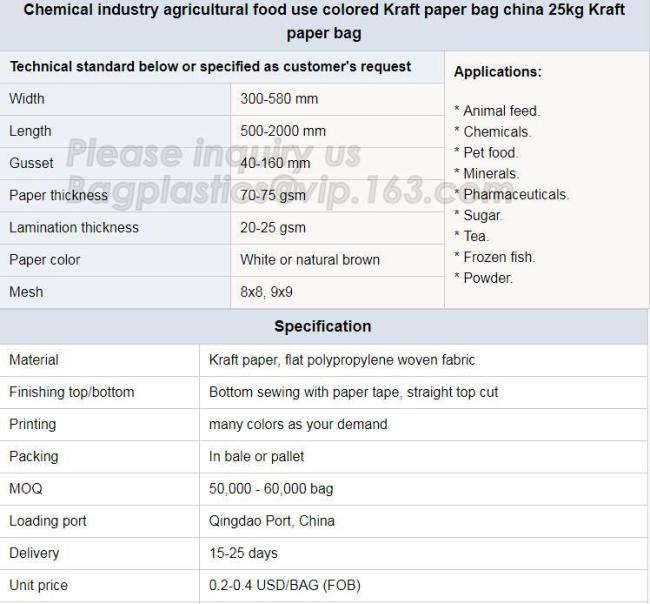Click the Length value '500-2000 mm'
Screen dimensions: 650x604
(283, 131)
